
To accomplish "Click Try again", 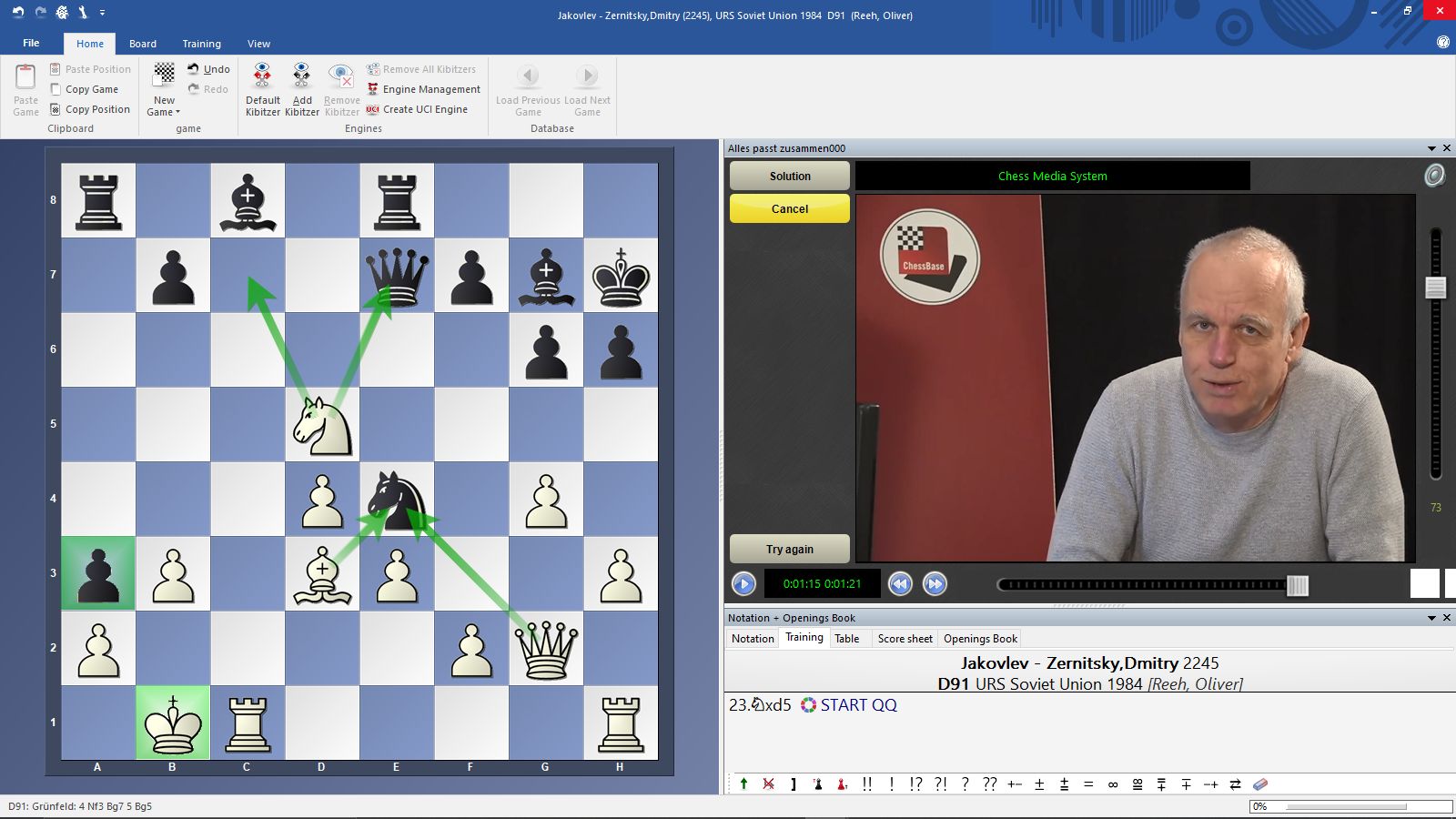I will click(788, 549).
